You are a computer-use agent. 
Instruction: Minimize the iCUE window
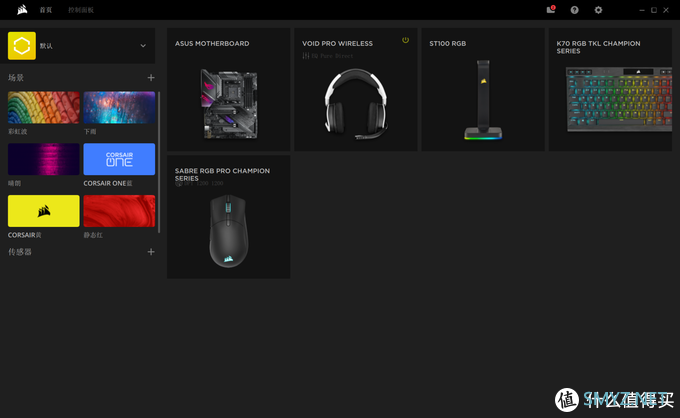pyautogui.click(x=642, y=10)
